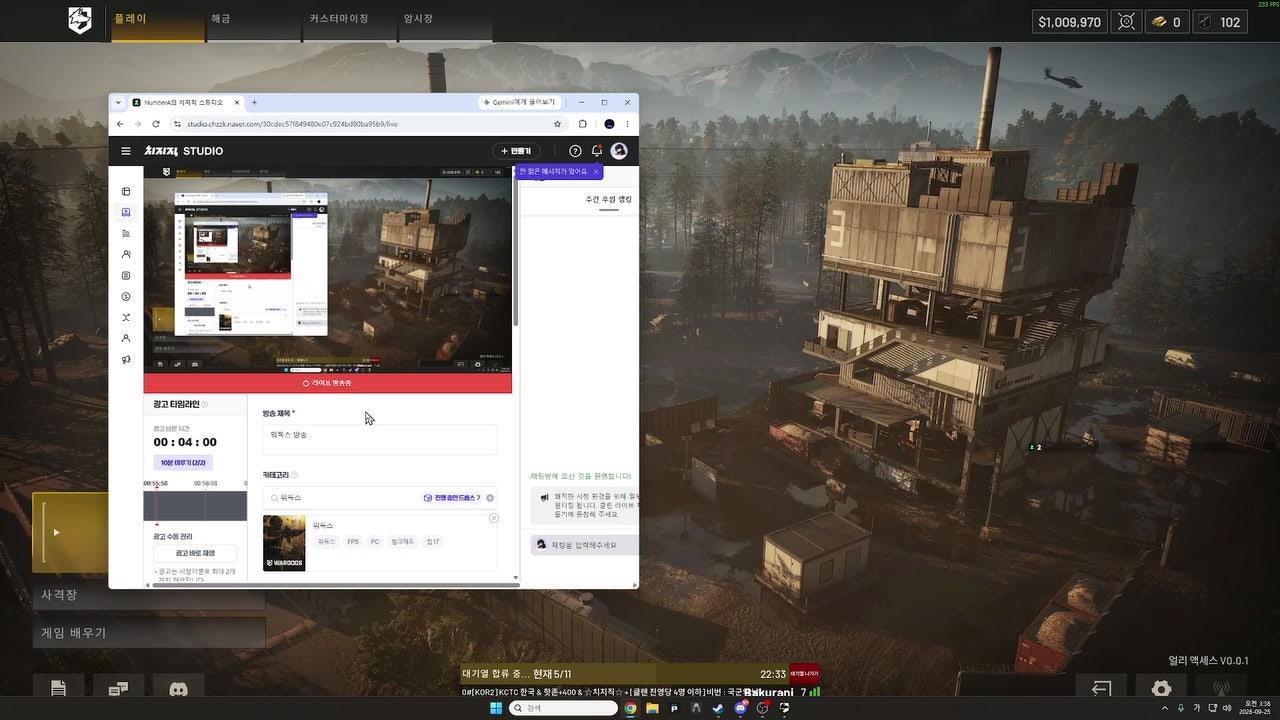Image resolution: width=1280 pixels, height=720 pixels.
Task: Dismiss the unread message tooltip
Action: point(596,171)
